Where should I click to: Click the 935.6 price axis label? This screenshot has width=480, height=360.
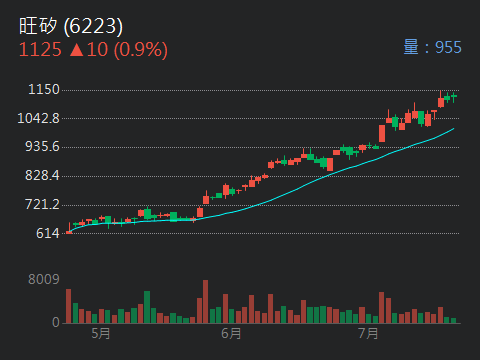[x=42, y=147]
